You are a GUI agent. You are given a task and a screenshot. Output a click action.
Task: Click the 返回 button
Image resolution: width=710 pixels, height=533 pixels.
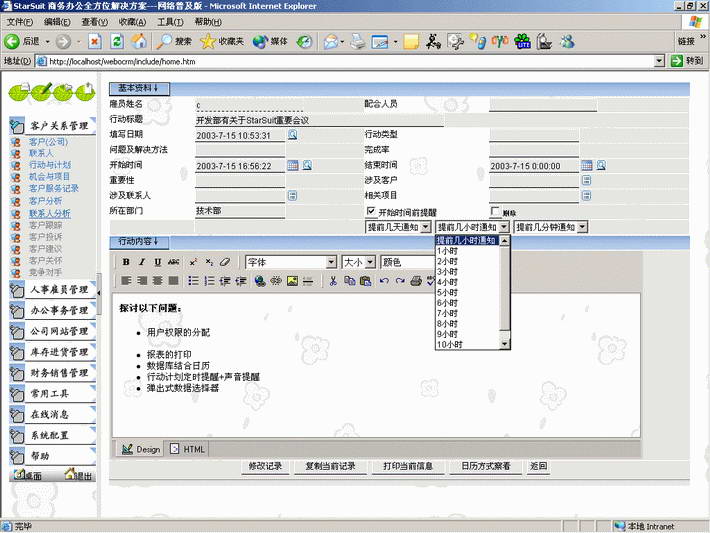point(538,466)
